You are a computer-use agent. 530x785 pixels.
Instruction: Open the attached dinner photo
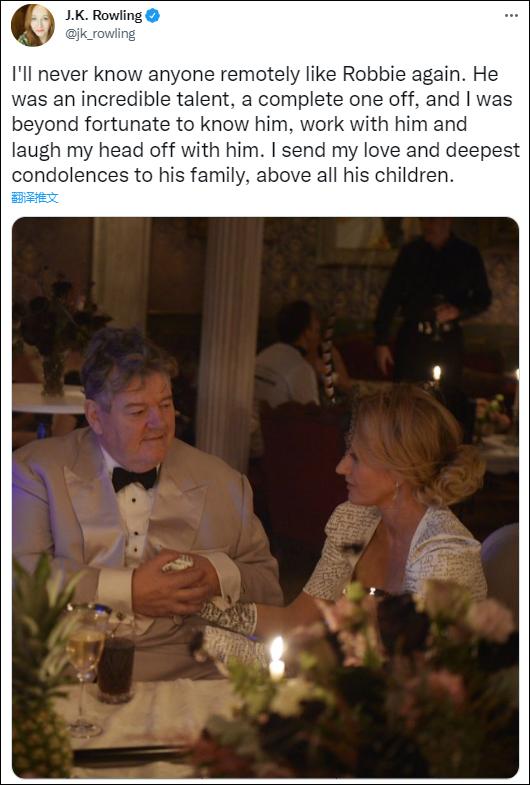coord(265,497)
